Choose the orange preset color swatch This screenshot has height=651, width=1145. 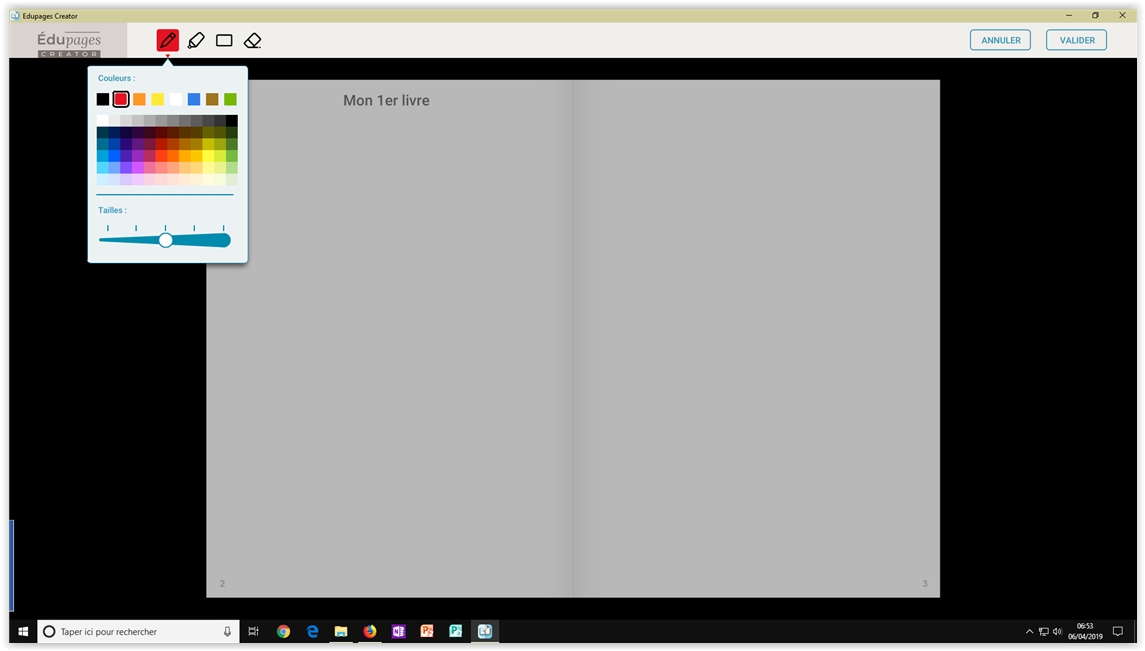pos(139,99)
